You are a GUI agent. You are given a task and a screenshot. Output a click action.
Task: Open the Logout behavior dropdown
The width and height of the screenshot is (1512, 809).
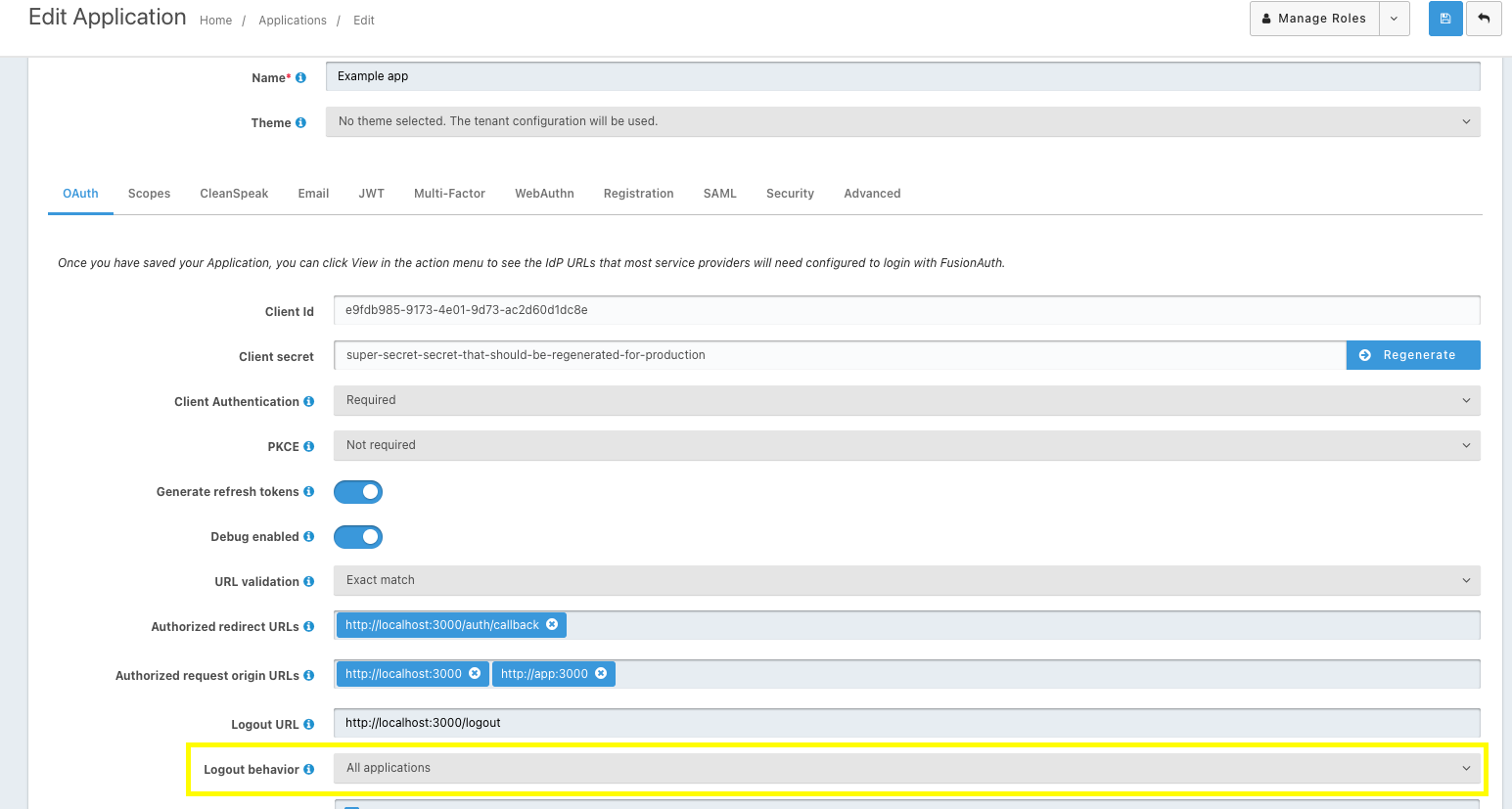pyautogui.click(x=905, y=768)
